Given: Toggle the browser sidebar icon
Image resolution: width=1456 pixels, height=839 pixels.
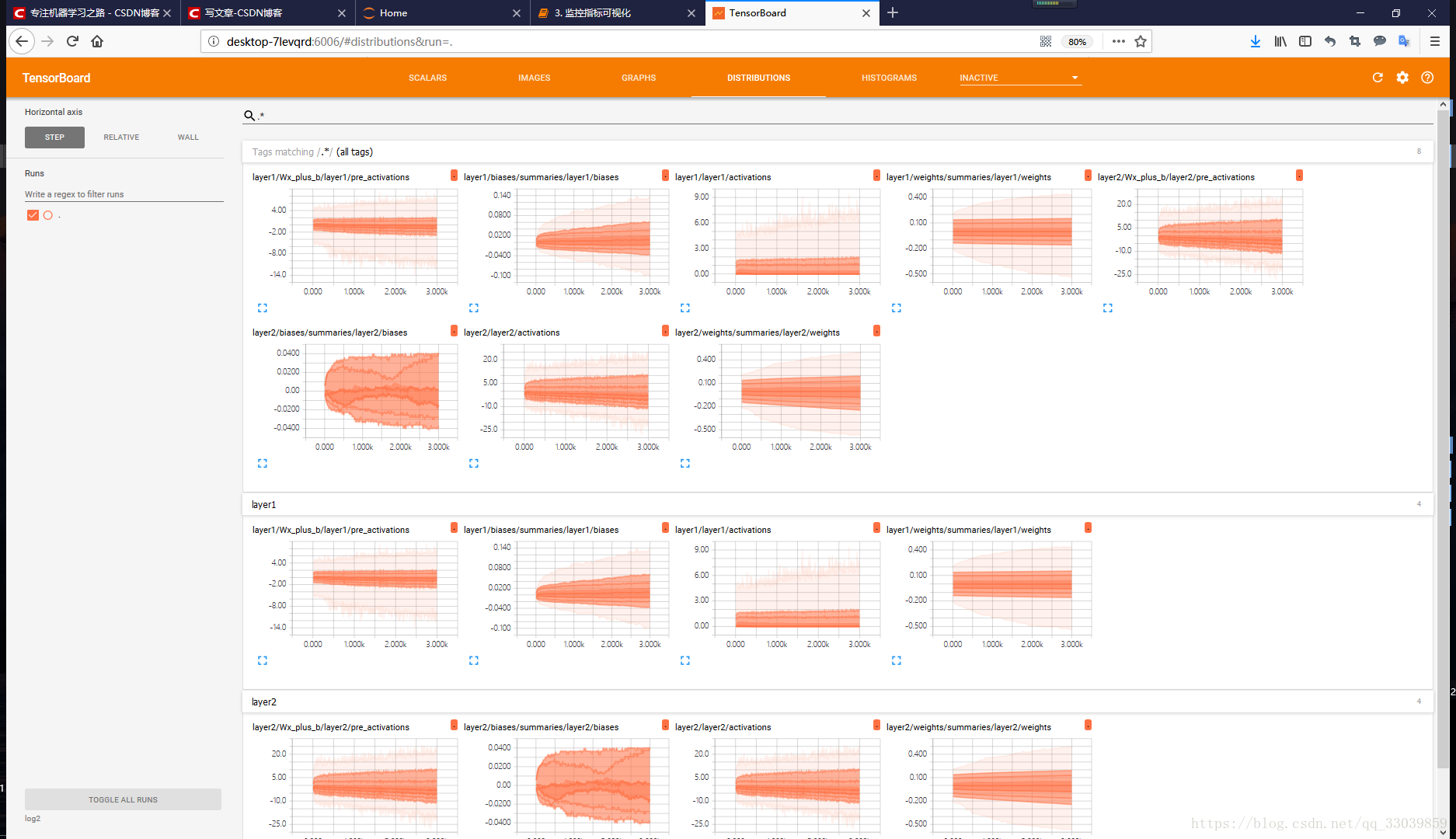Looking at the screenshot, I should 1305,41.
